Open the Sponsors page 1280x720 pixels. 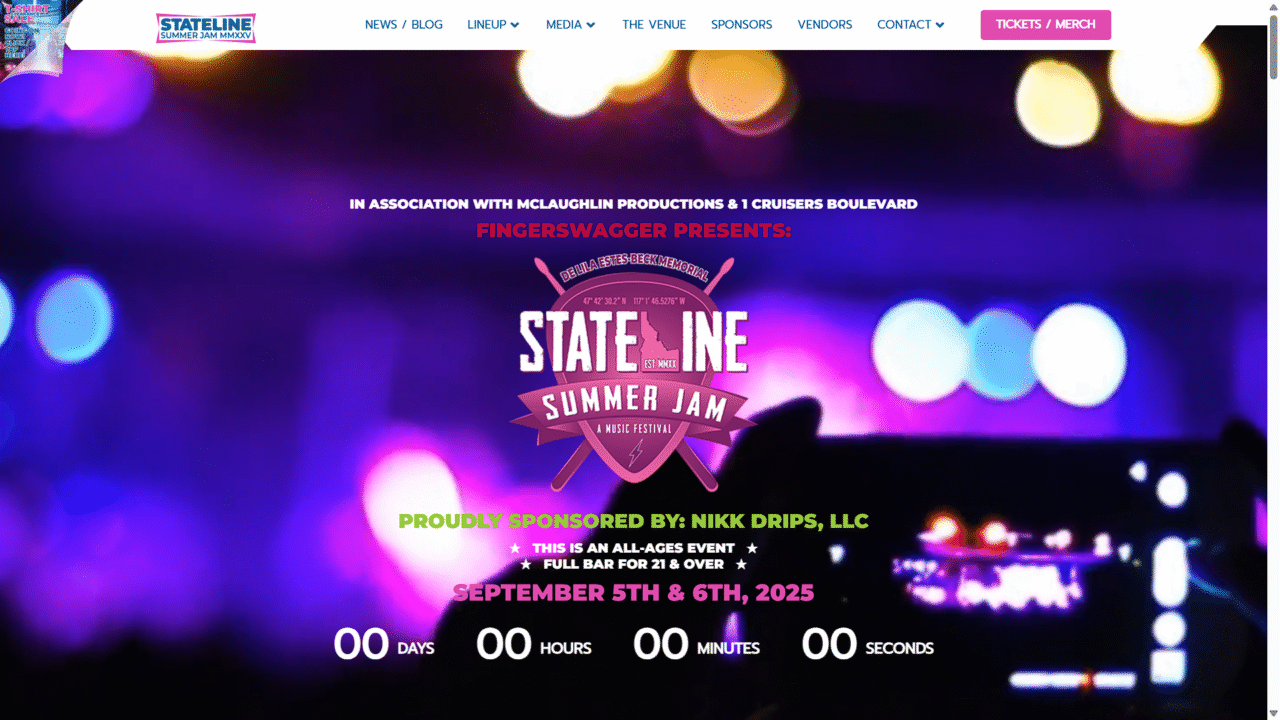pos(742,25)
